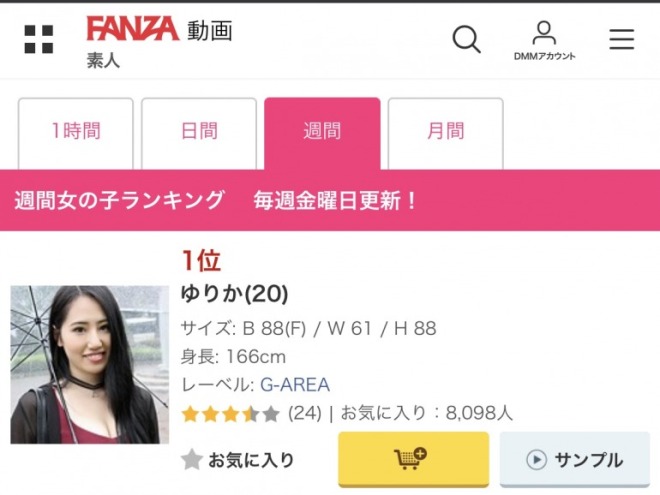
Task: Open the G-AREA label link
Action: pyautogui.click(x=295, y=385)
